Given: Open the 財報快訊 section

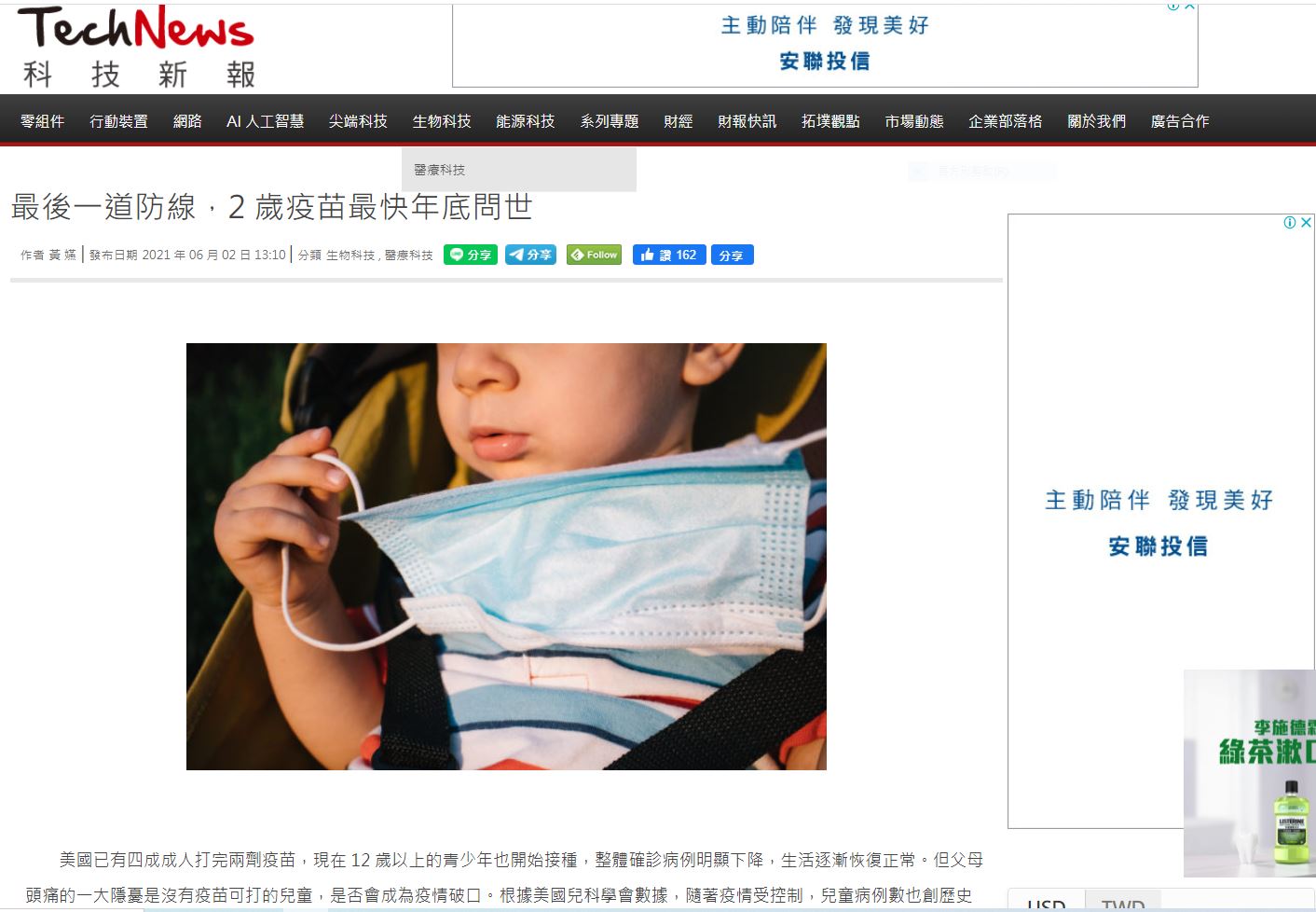Looking at the screenshot, I should click(747, 121).
